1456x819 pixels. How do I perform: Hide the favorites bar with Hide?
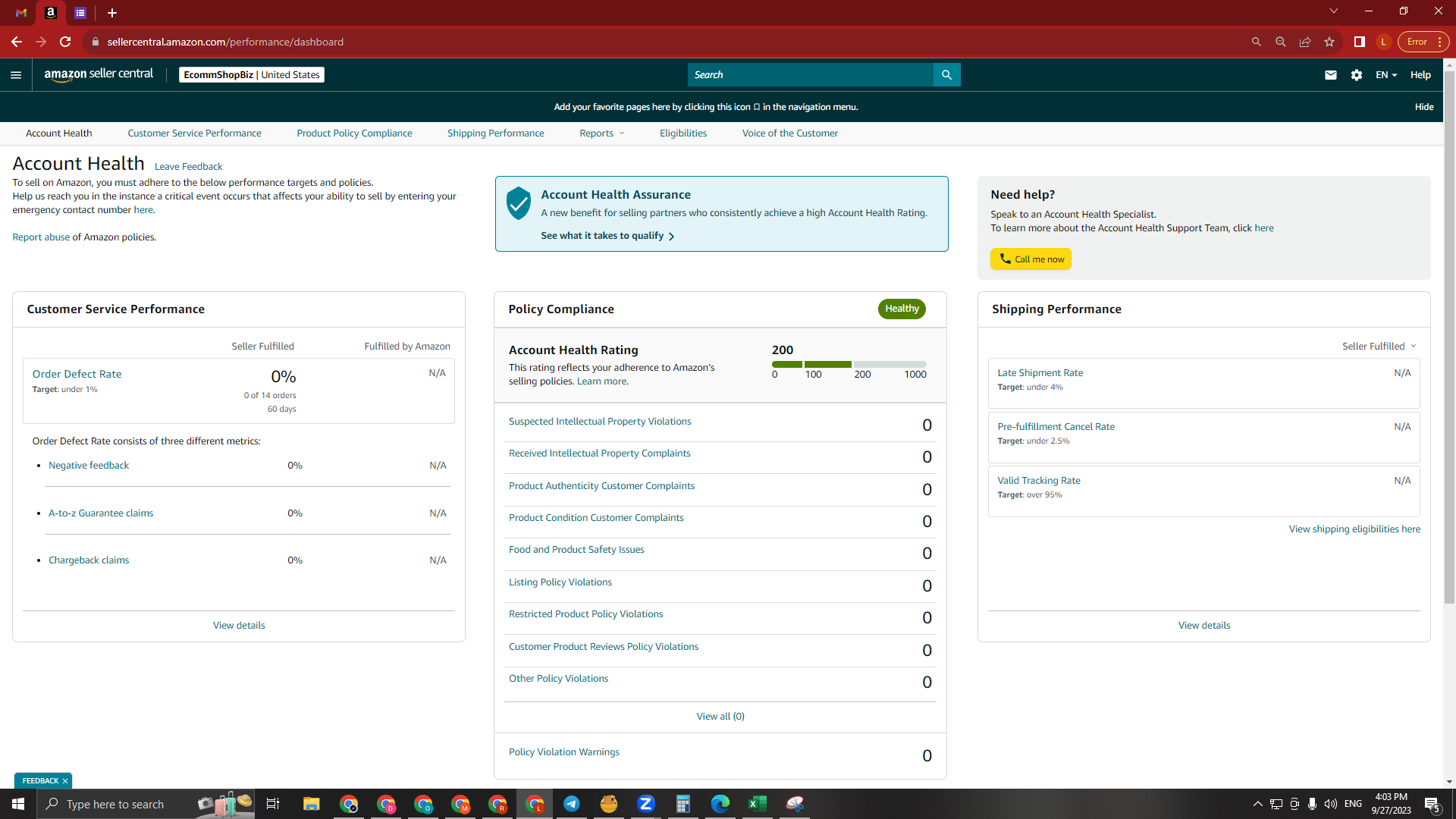click(1424, 107)
